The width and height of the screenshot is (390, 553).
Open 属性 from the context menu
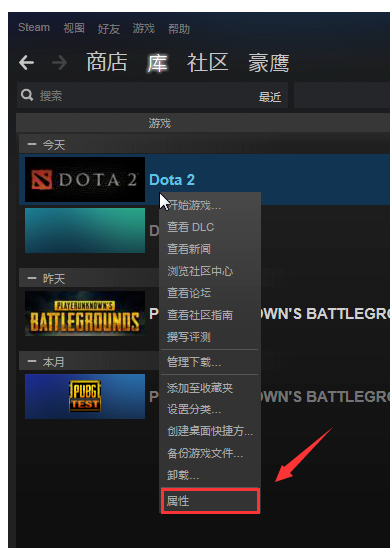coord(211,500)
